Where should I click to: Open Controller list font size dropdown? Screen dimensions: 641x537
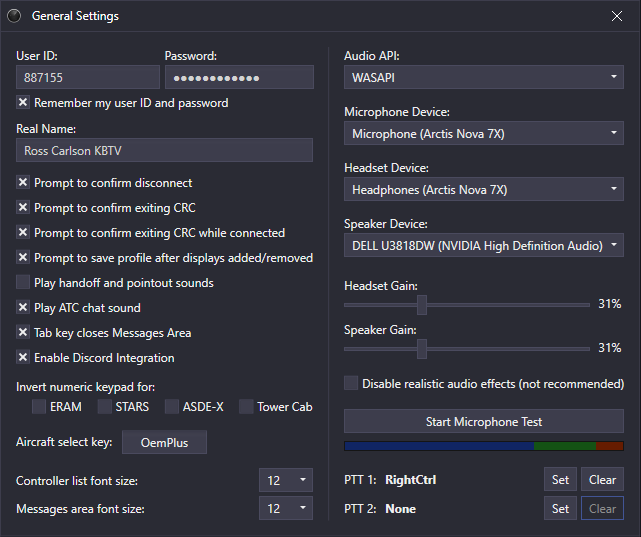point(286,480)
